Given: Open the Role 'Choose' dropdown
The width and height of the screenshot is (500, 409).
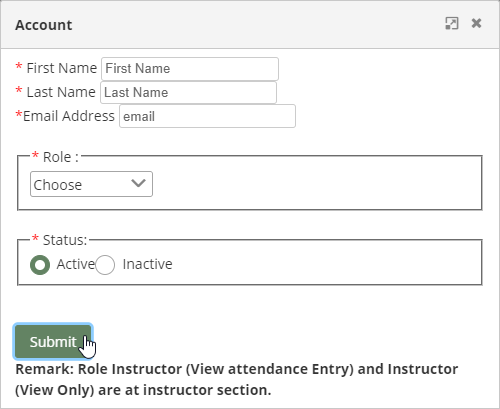Looking at the screenshot, I should [91, 184].
